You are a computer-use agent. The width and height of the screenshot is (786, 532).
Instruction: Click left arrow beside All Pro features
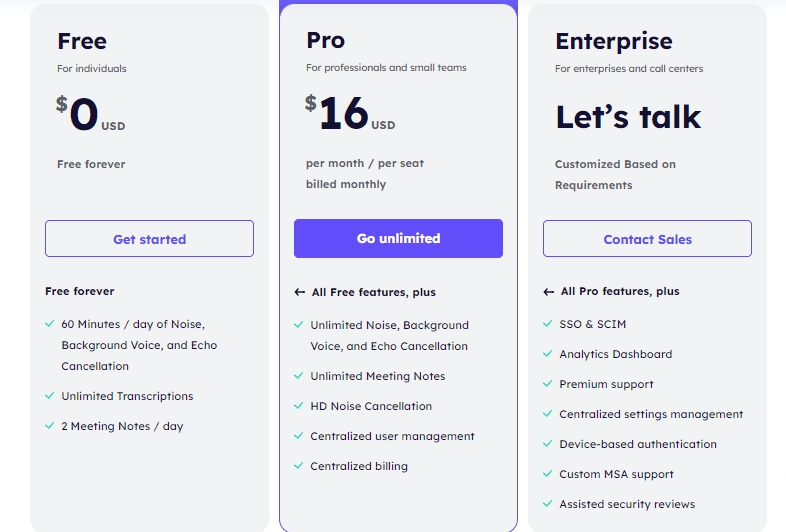[x=548, y=292]
